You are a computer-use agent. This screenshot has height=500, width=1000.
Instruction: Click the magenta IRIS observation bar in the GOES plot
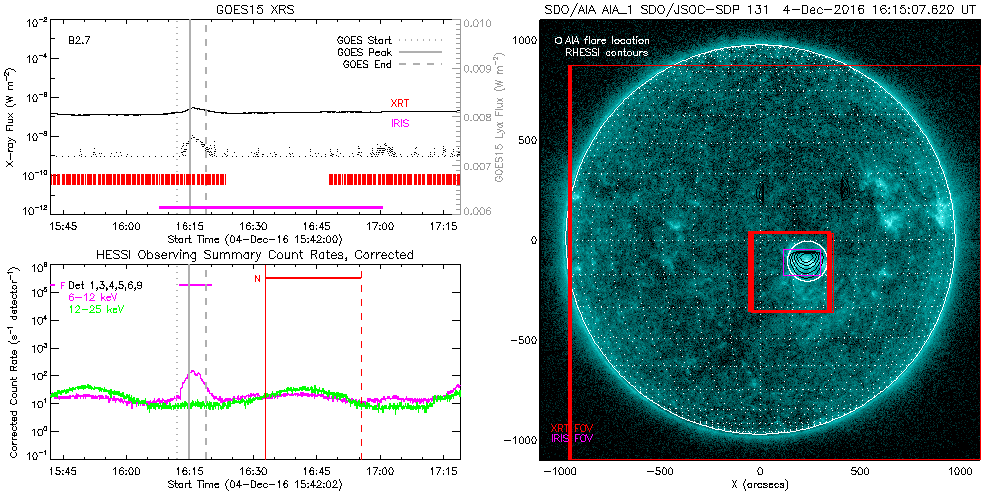270,207
